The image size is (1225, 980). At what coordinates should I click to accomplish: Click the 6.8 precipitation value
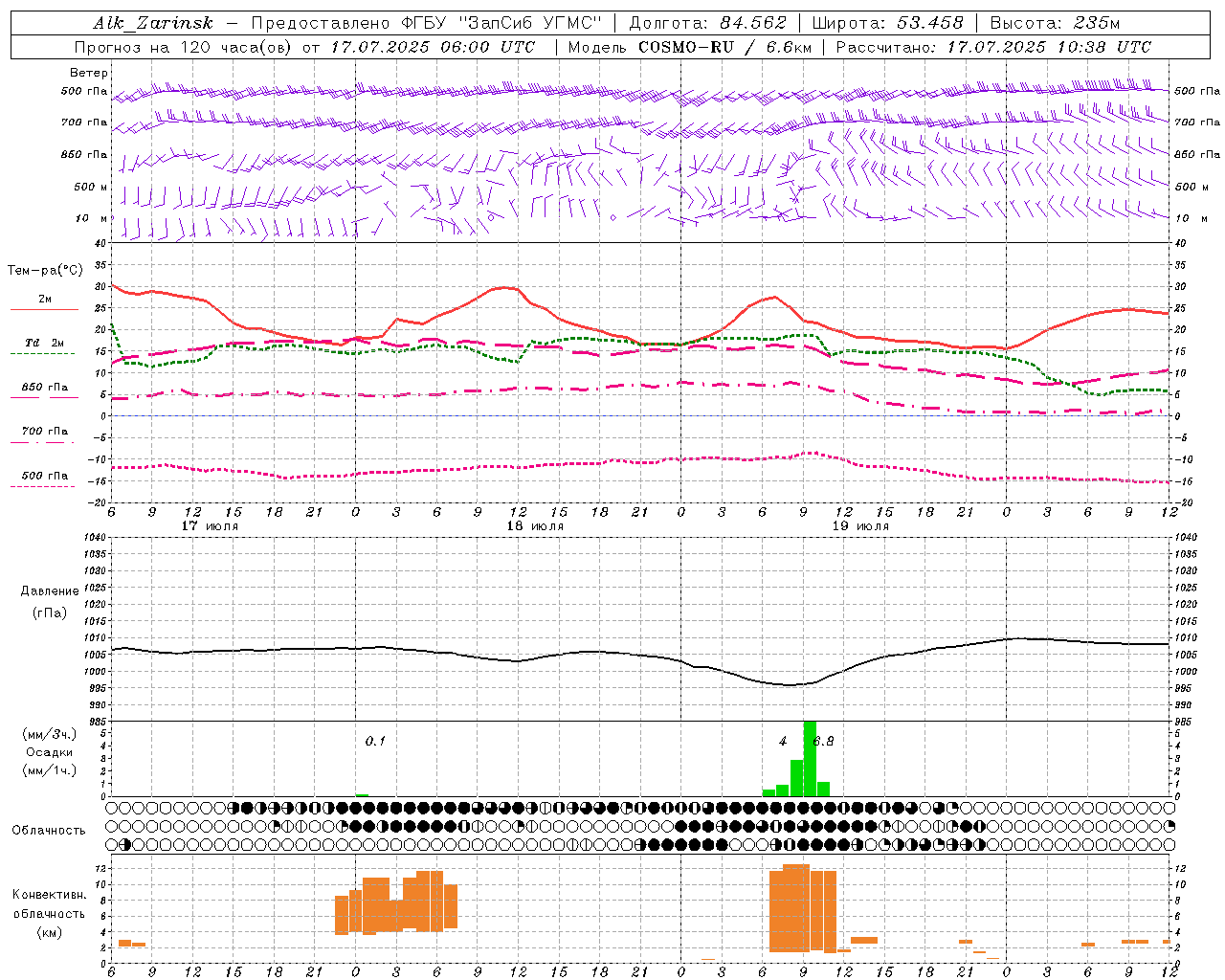click(x=823, y=742)
